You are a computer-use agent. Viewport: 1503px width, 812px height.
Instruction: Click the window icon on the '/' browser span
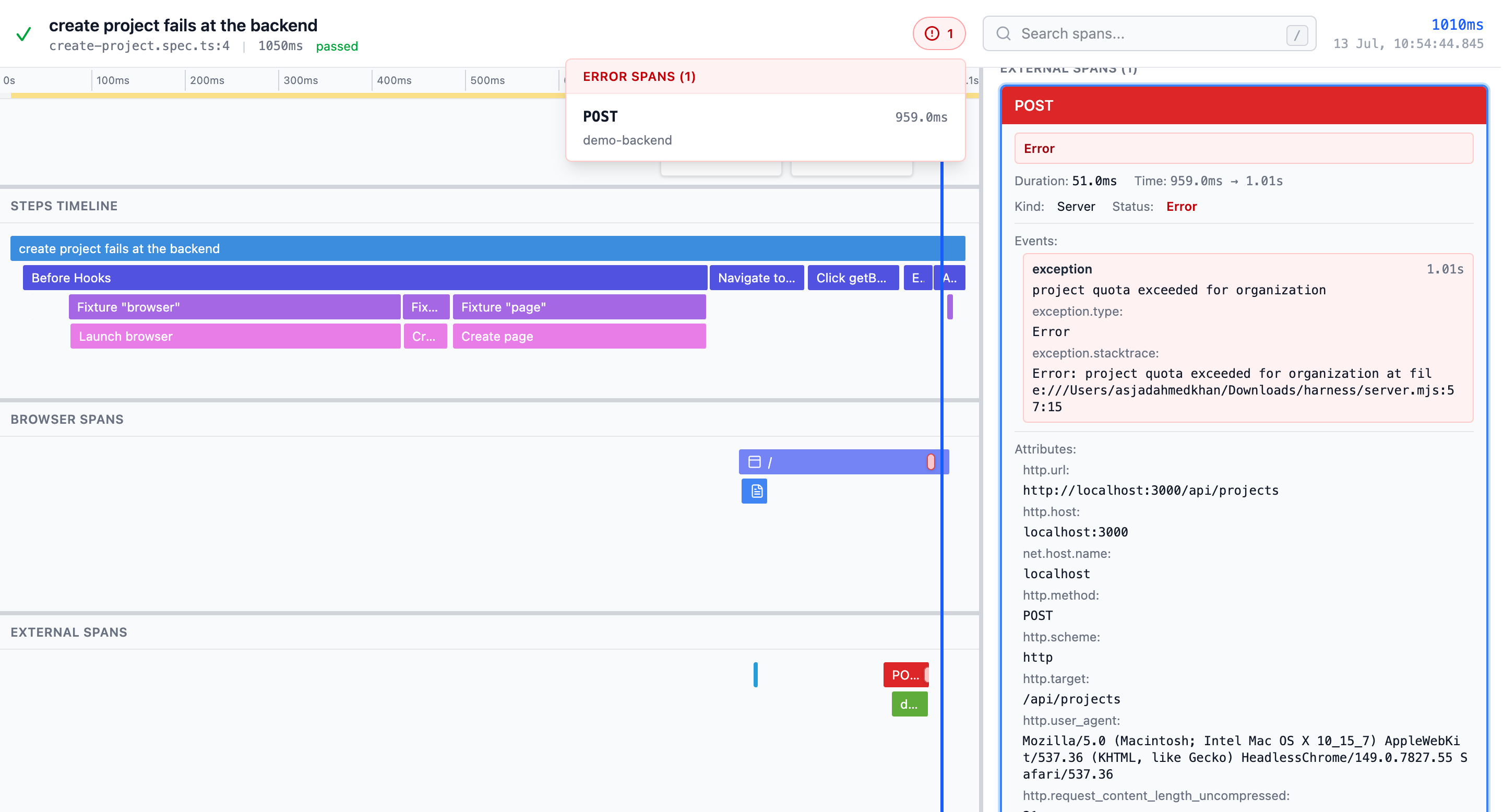point(754,461)
